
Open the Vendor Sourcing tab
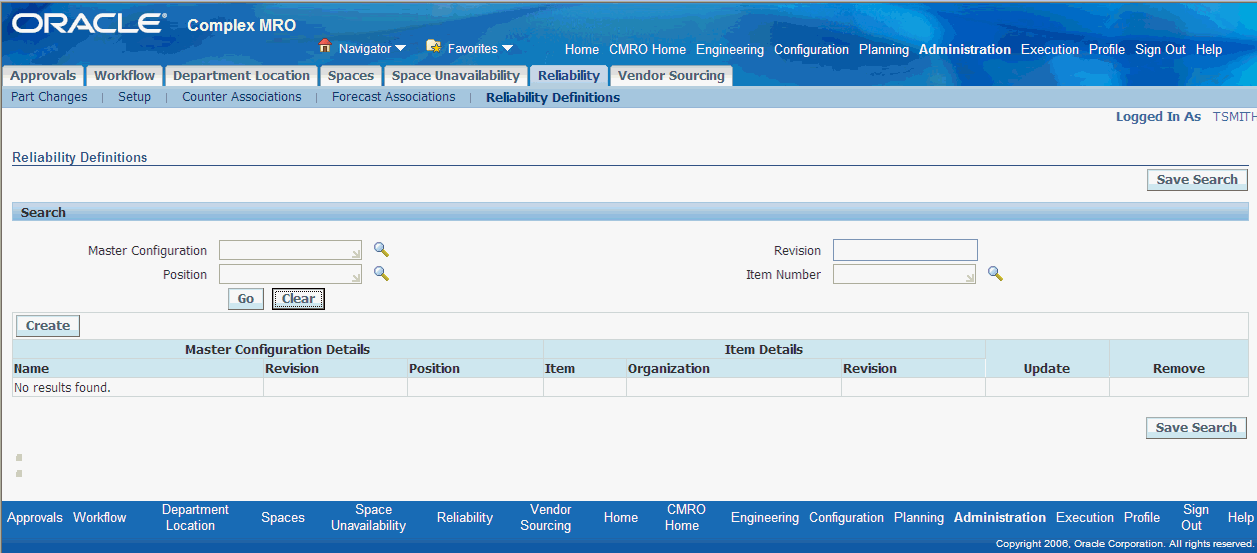pos(671,76)
